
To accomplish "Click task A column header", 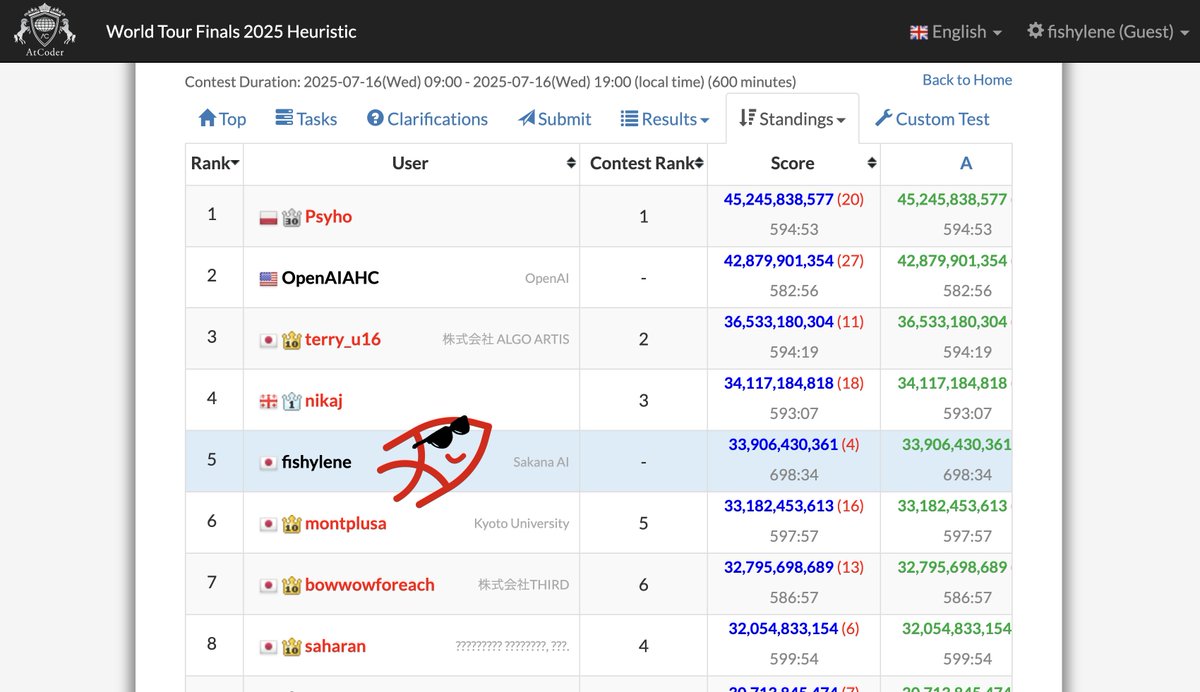I will point(965,163).
